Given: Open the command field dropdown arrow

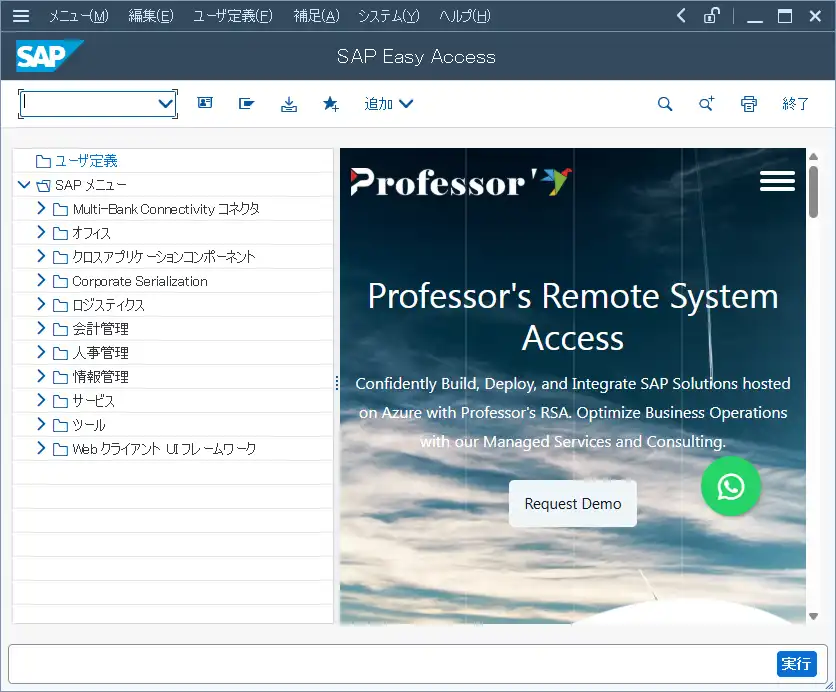Looking at the screenshot, I should pos(165,103).
